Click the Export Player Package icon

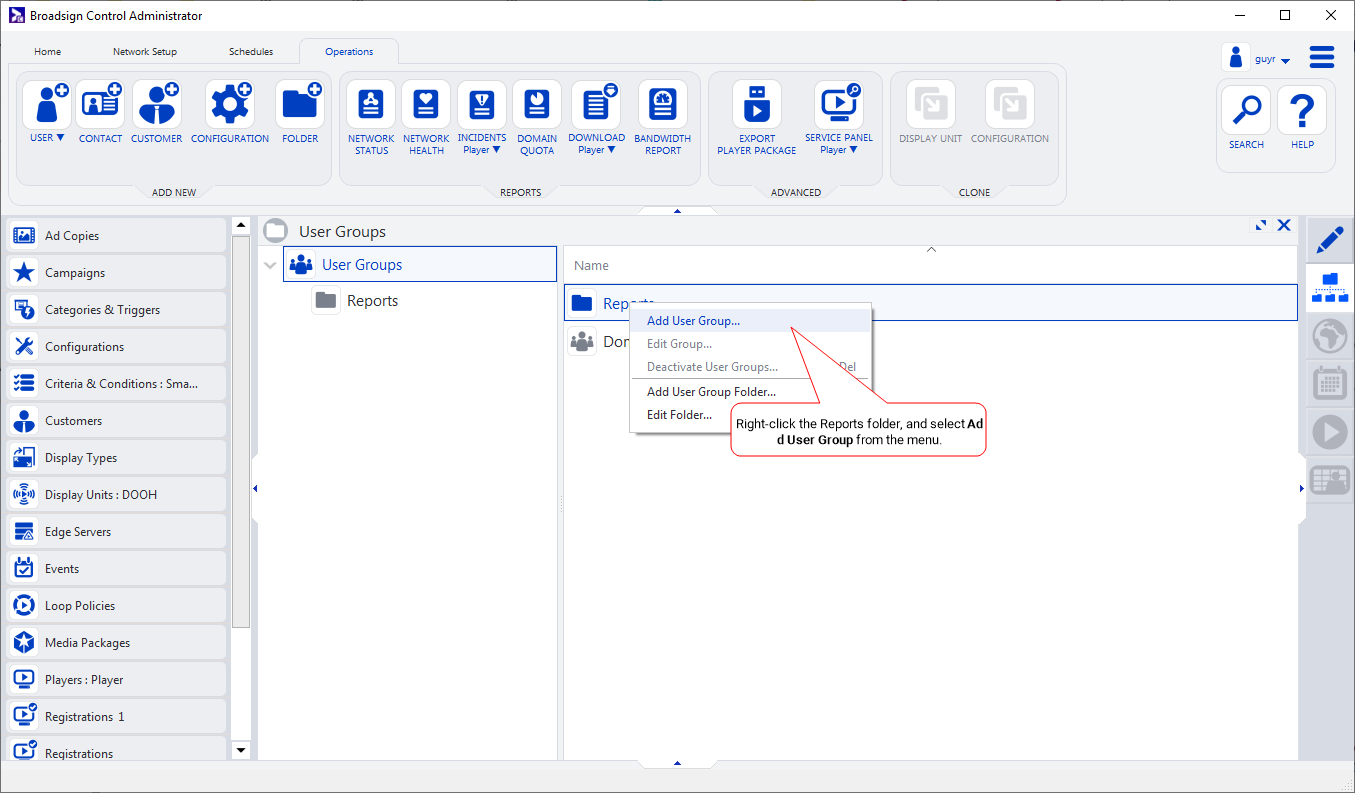(x=757, y=105)
